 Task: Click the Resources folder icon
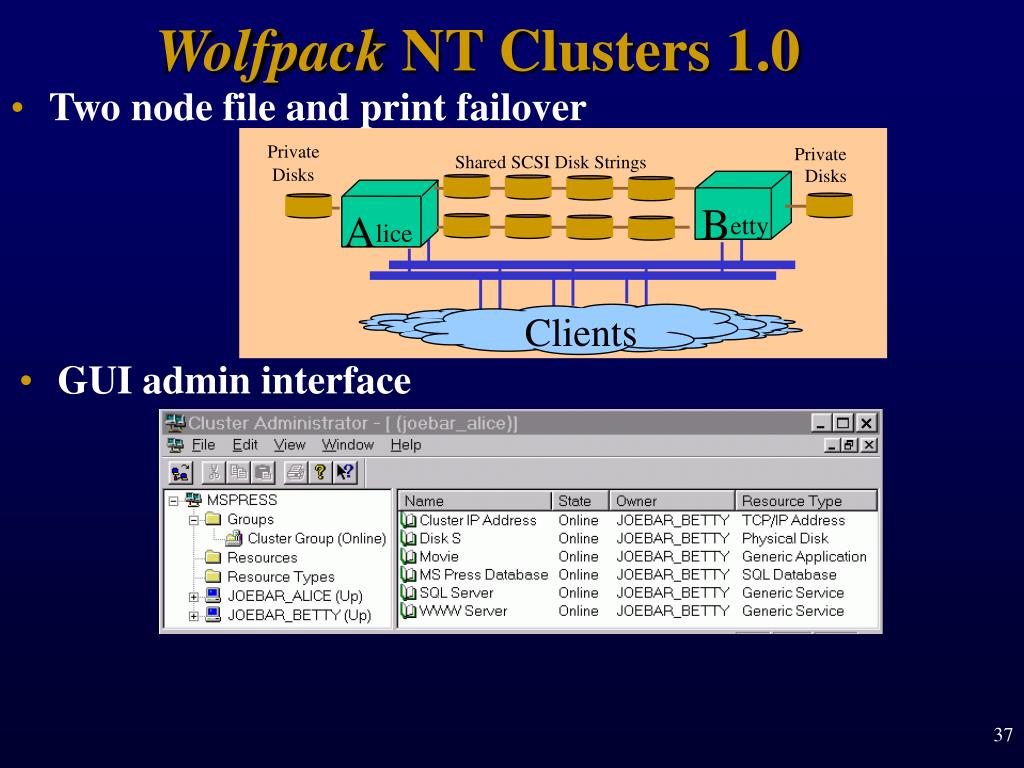click(213, 557)
